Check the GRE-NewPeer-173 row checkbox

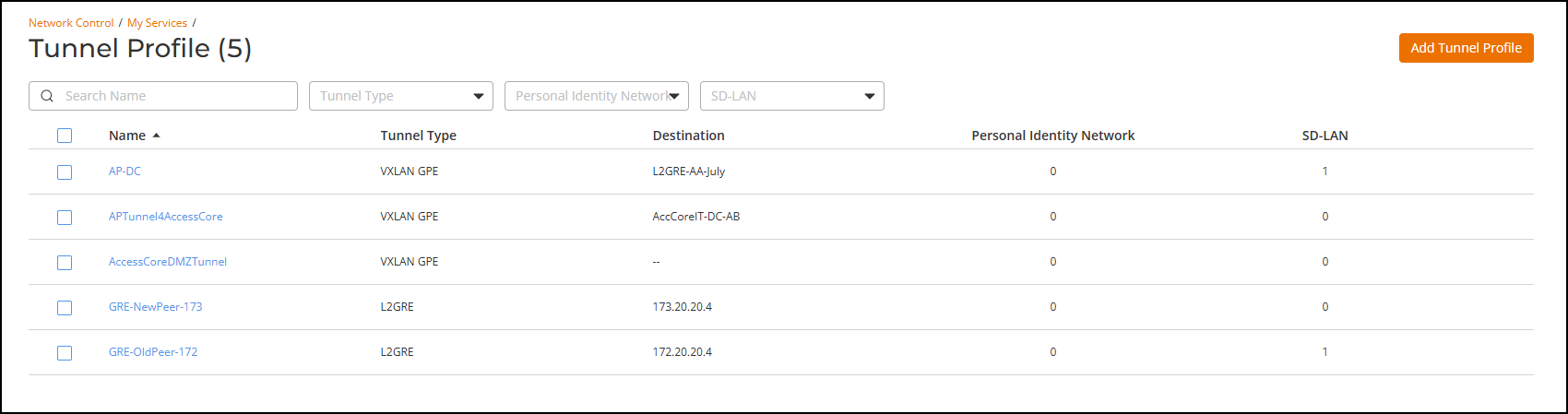pyautogui.click(x=65, y=308)
